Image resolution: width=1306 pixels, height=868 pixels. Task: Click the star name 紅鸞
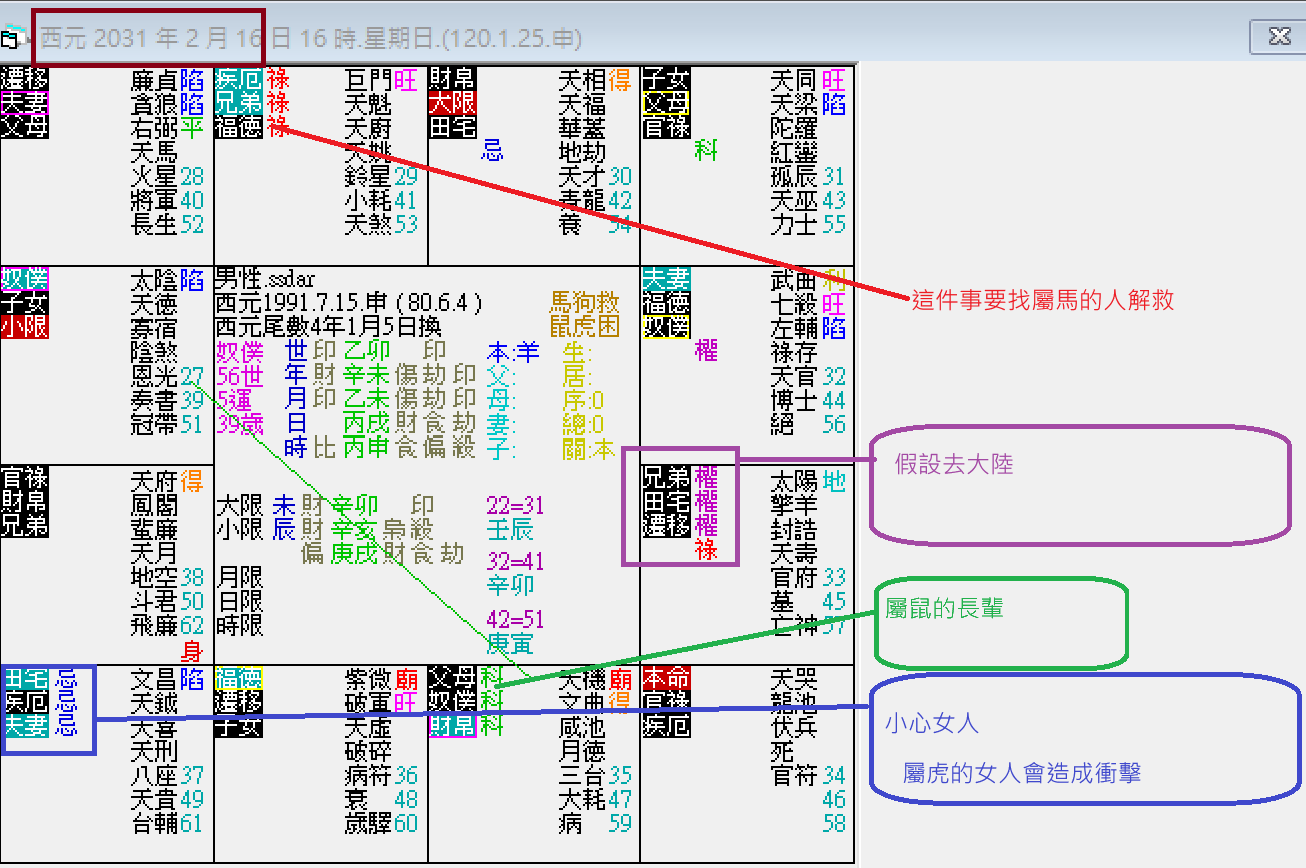795,152
